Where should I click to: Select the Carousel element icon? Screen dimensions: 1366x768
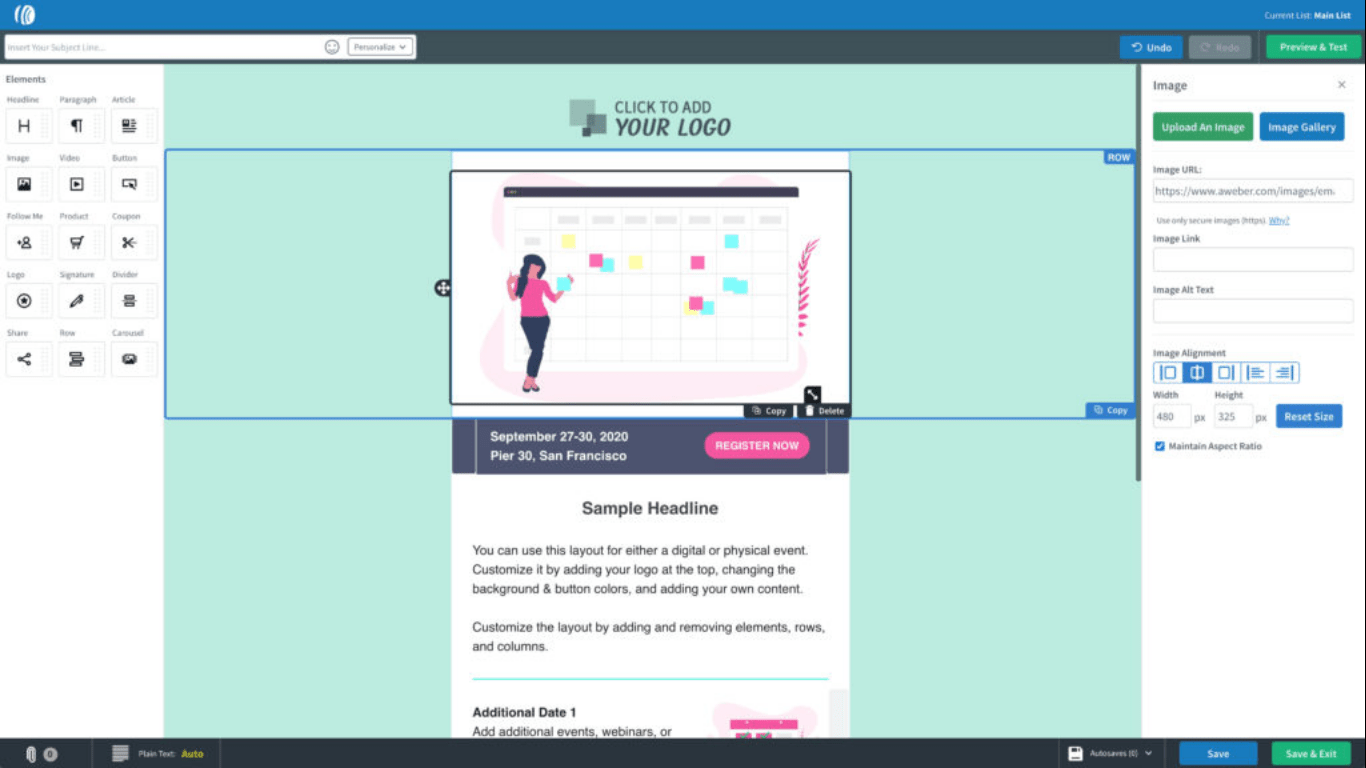point(129,359)
